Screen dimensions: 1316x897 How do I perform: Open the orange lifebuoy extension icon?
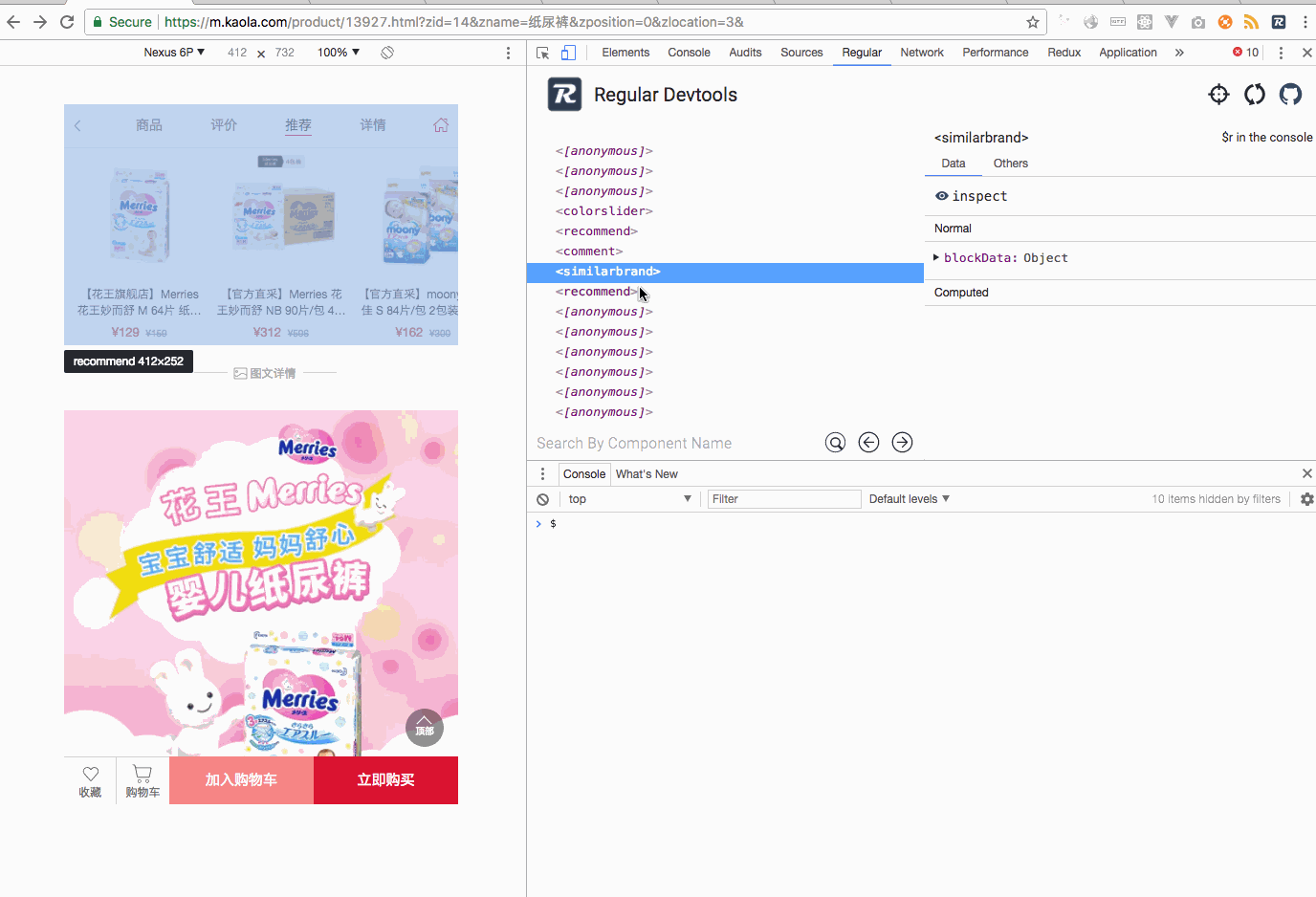pos(1225,22)
